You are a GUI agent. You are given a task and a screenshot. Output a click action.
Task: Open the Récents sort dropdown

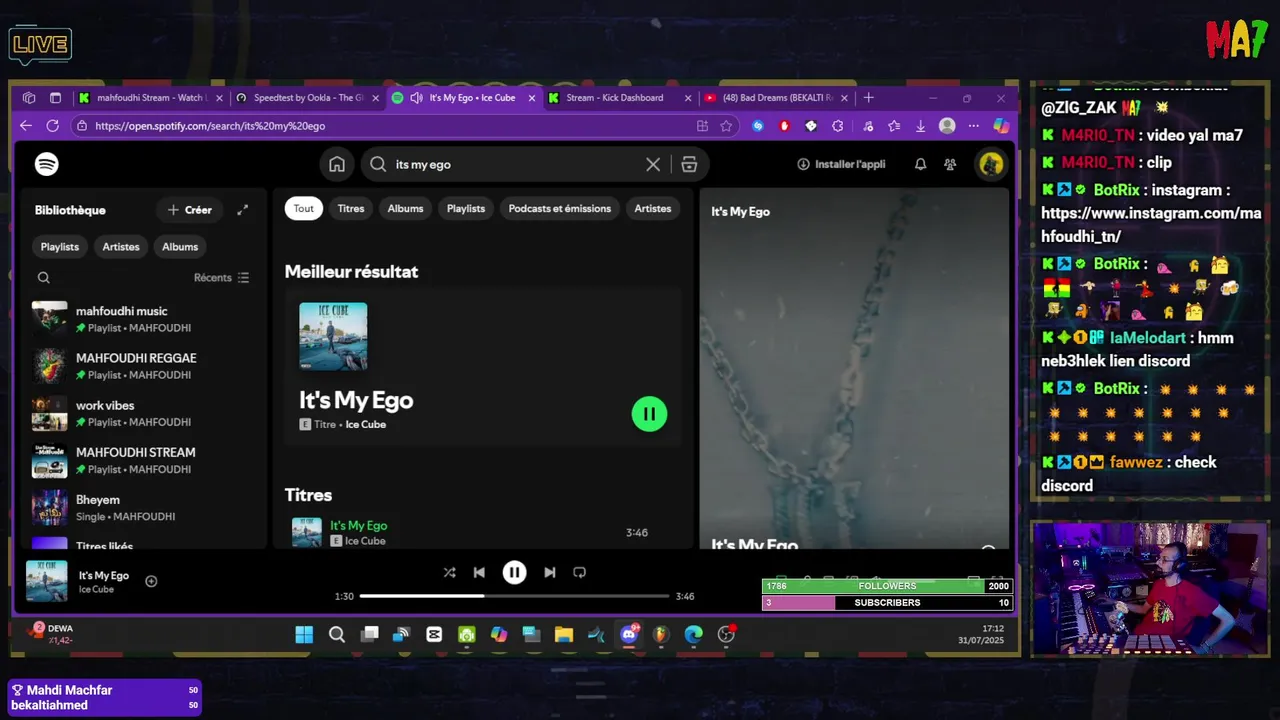pyautogui.click(x=221, y=278)
